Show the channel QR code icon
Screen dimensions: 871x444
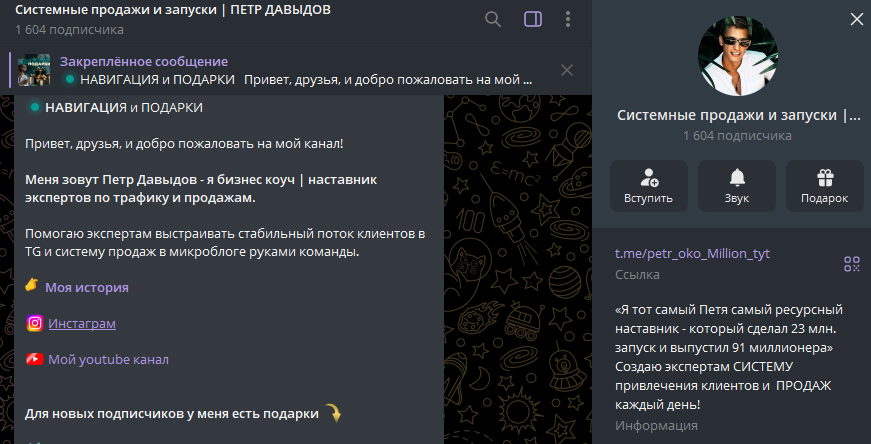[852, 264]
